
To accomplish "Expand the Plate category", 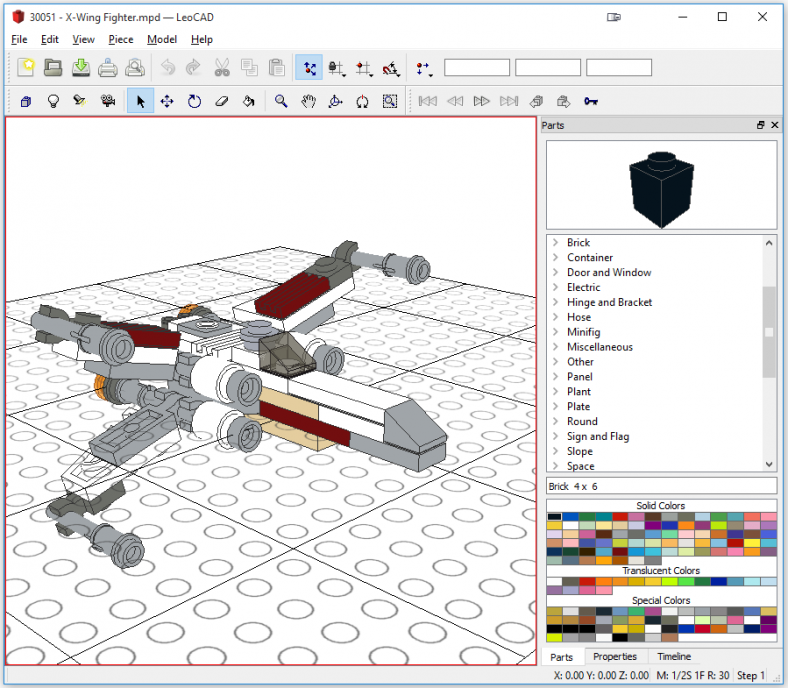I will (555, 406).
